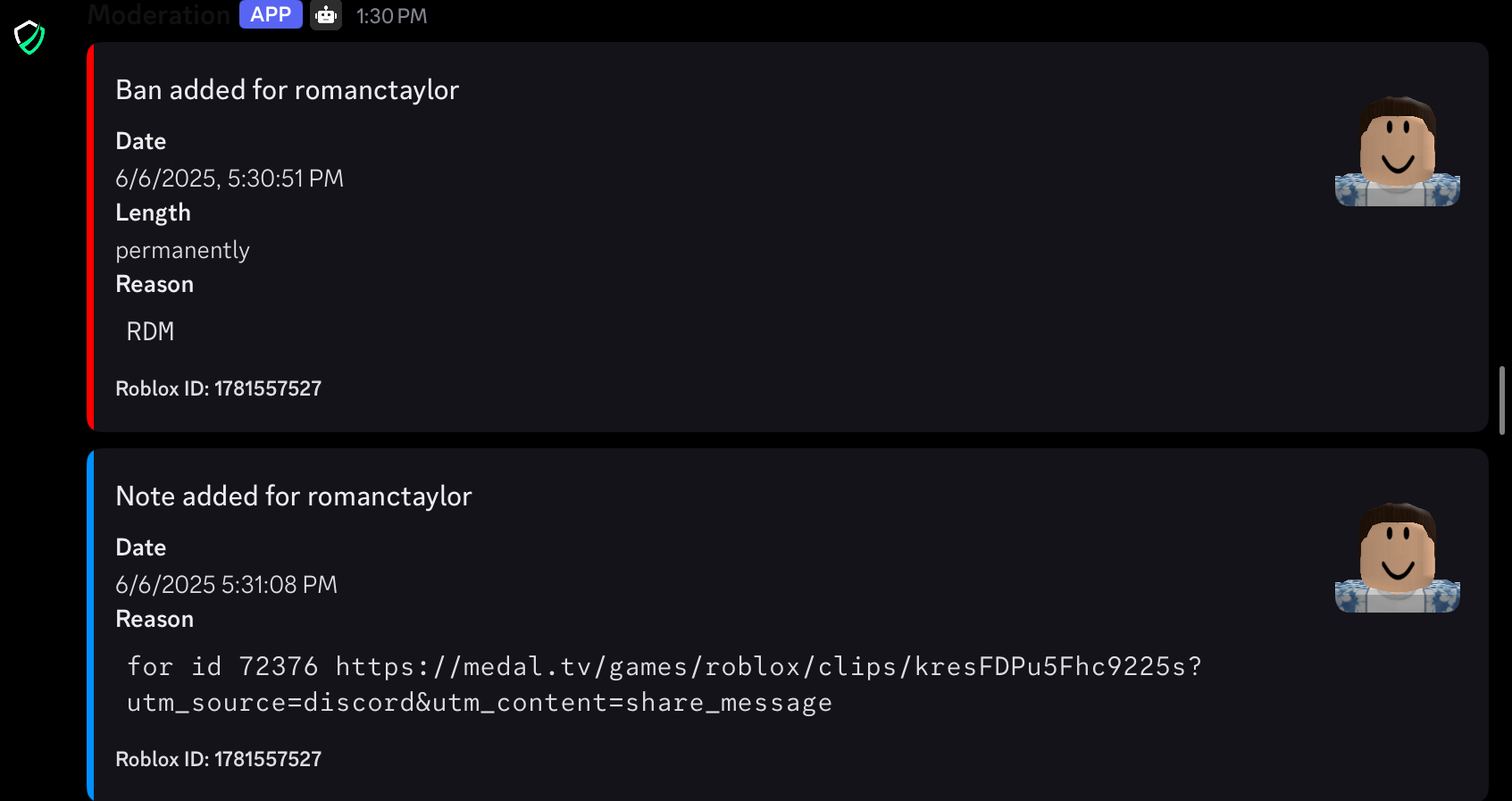The width and height of the screenshot is (1512, 801).
Task: Click the "Ban added for romanctaylor" title
Action: click(x=287, y=90)
